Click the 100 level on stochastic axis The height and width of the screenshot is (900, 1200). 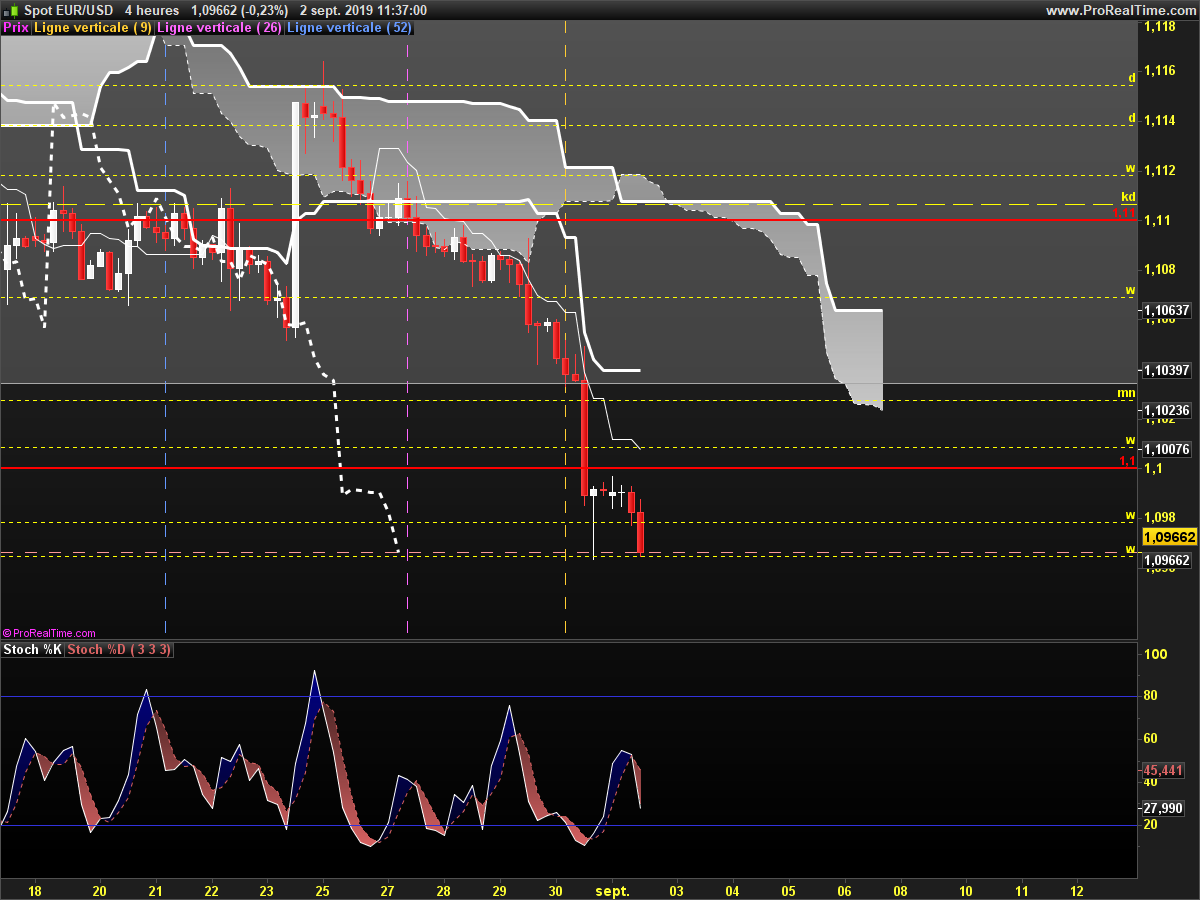pos(1154,654)
